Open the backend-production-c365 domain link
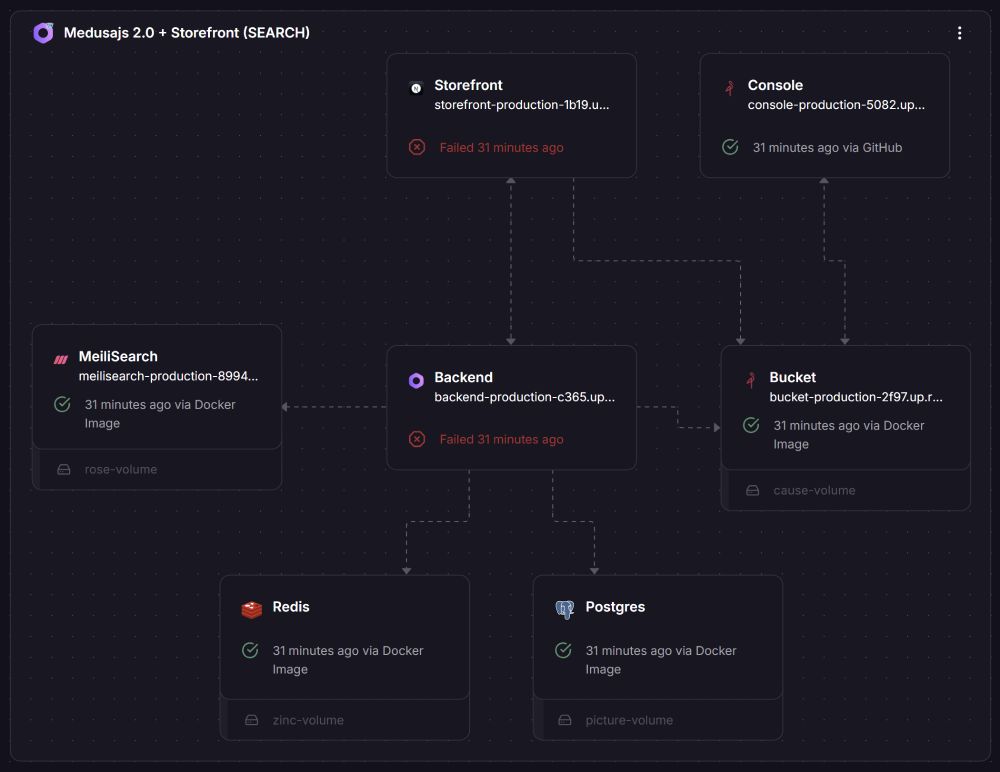 pos(524,397)
